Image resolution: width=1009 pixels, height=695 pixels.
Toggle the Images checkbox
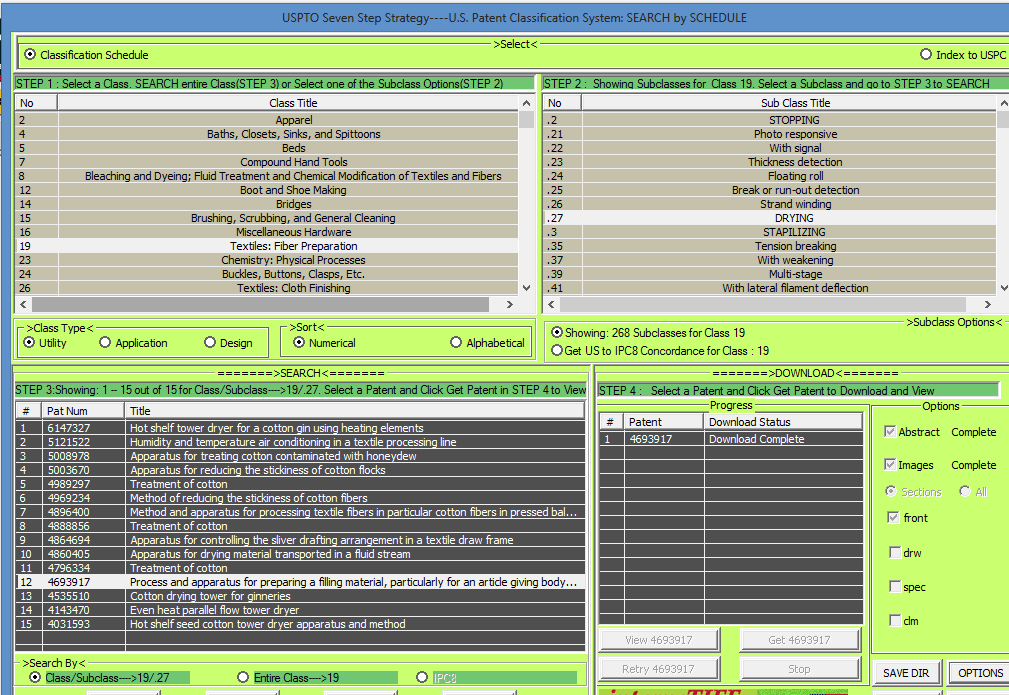tap(891, 465)
